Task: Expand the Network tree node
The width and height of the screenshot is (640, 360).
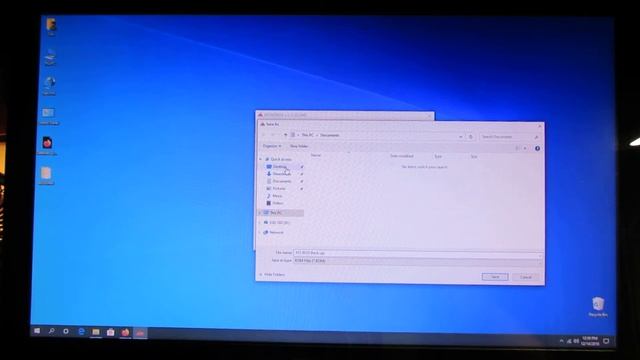Action: (x=260, y=232)
